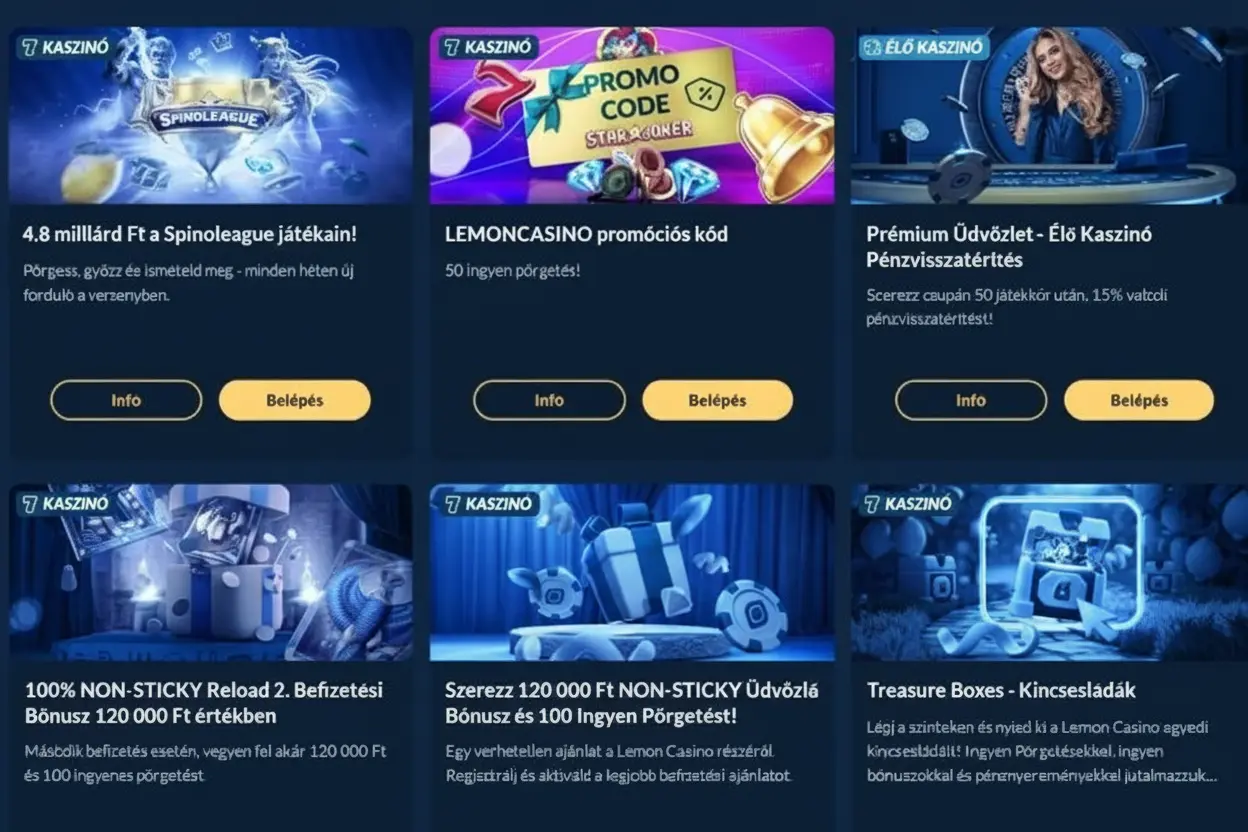Screen dimensions: 1248x832
Task: Click Belépés under LEMONCASINO promóciós kód
Action: point(718,400)
